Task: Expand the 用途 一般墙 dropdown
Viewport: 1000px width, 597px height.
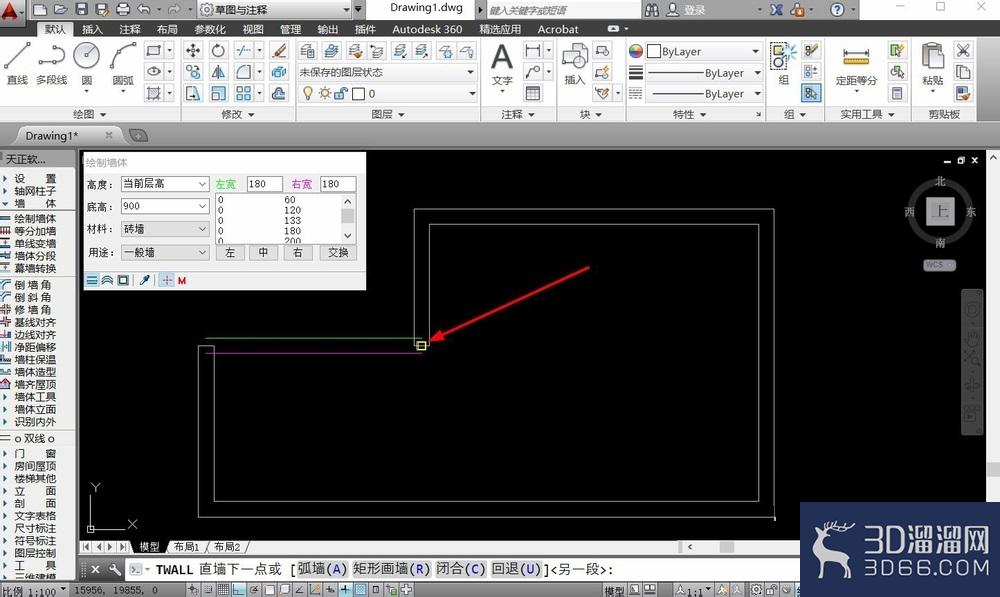Action: pos(165,253)
